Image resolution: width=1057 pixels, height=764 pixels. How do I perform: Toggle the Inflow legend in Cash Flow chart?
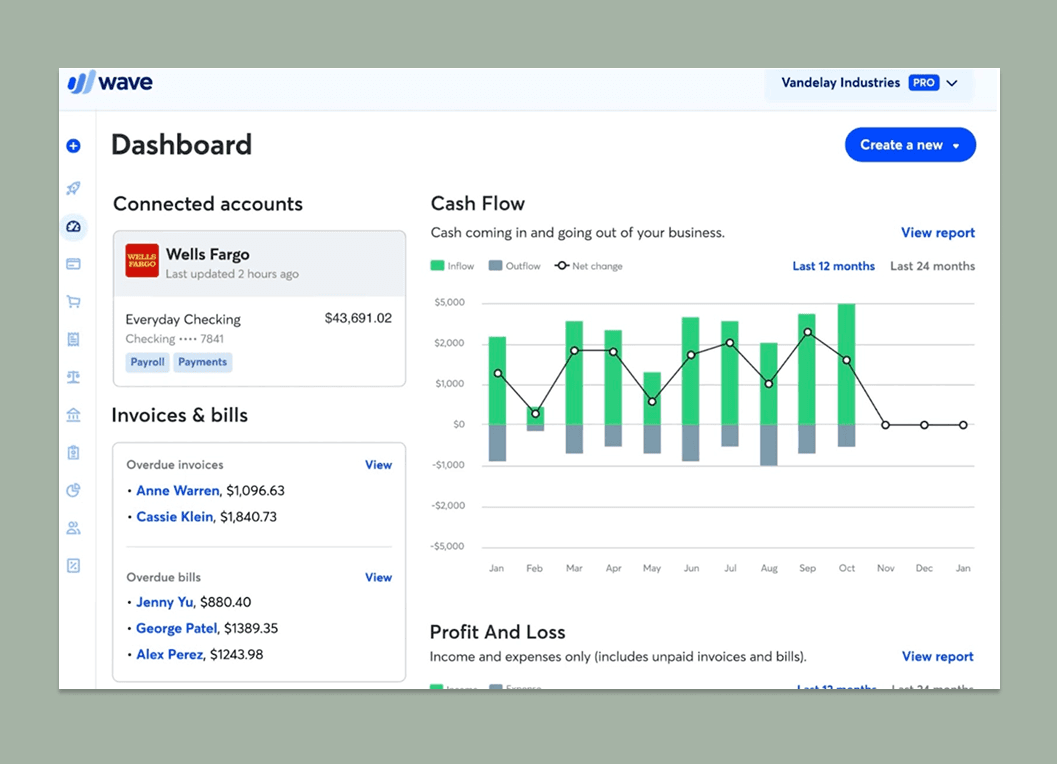click(x=452, y=266)
